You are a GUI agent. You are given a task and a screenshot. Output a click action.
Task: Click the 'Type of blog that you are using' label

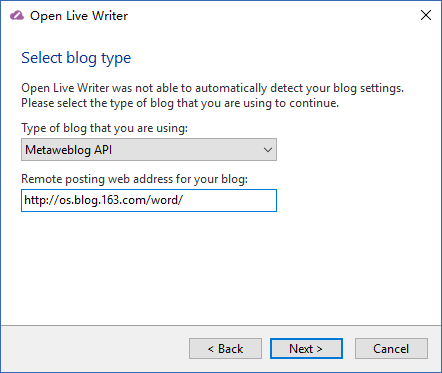point(104,128)
